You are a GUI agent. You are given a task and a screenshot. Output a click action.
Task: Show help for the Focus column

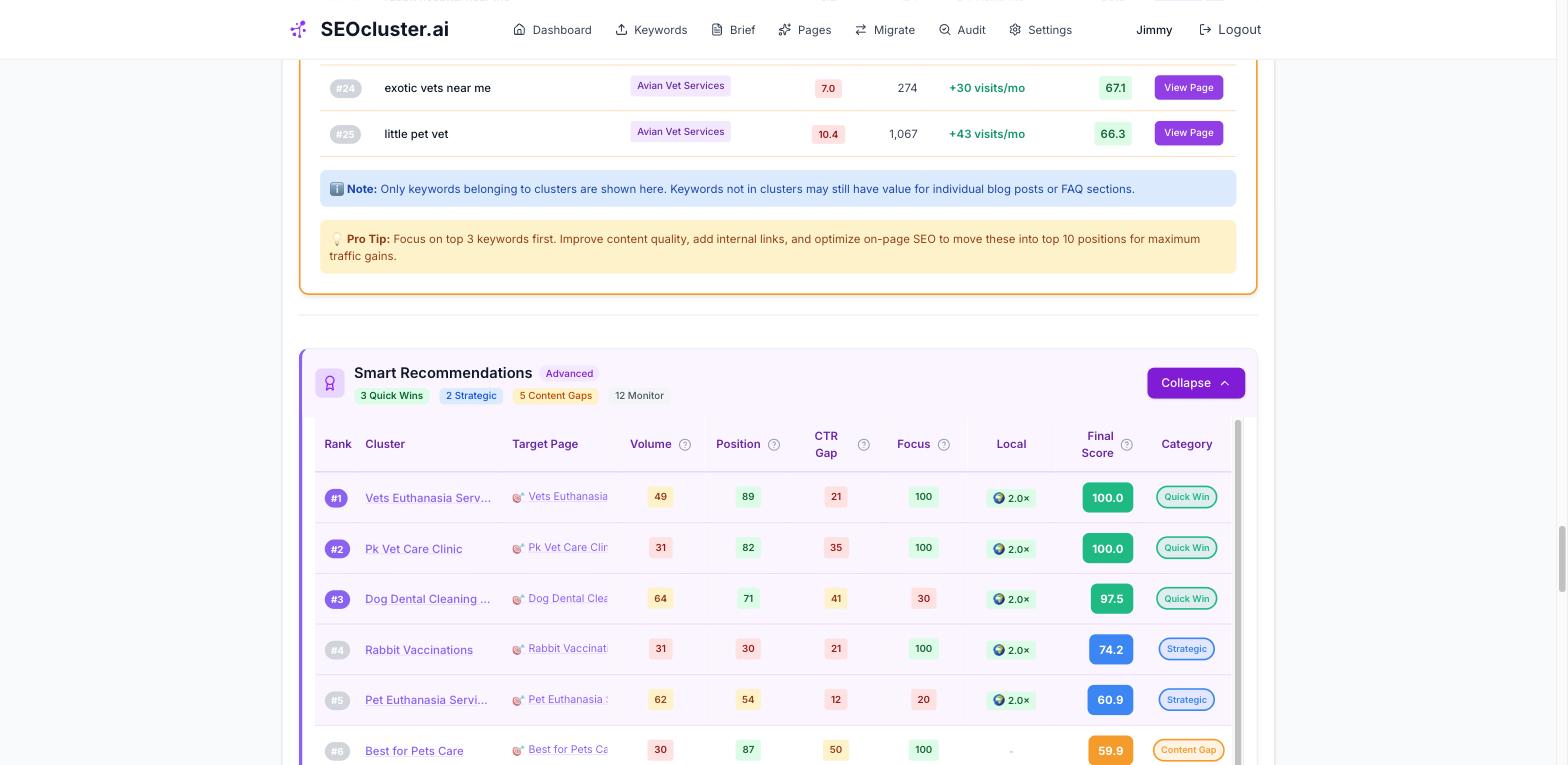tap(944, 445)
